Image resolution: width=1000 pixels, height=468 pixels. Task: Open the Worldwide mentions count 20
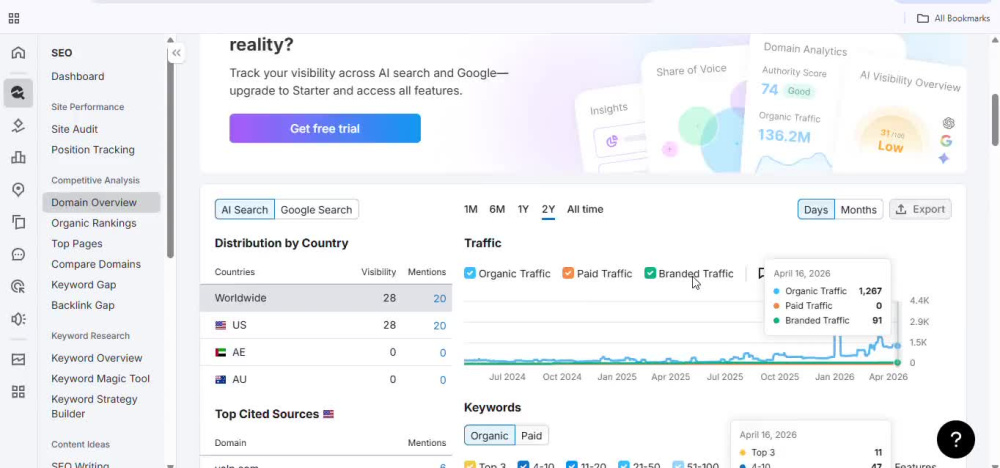[439, 298]
